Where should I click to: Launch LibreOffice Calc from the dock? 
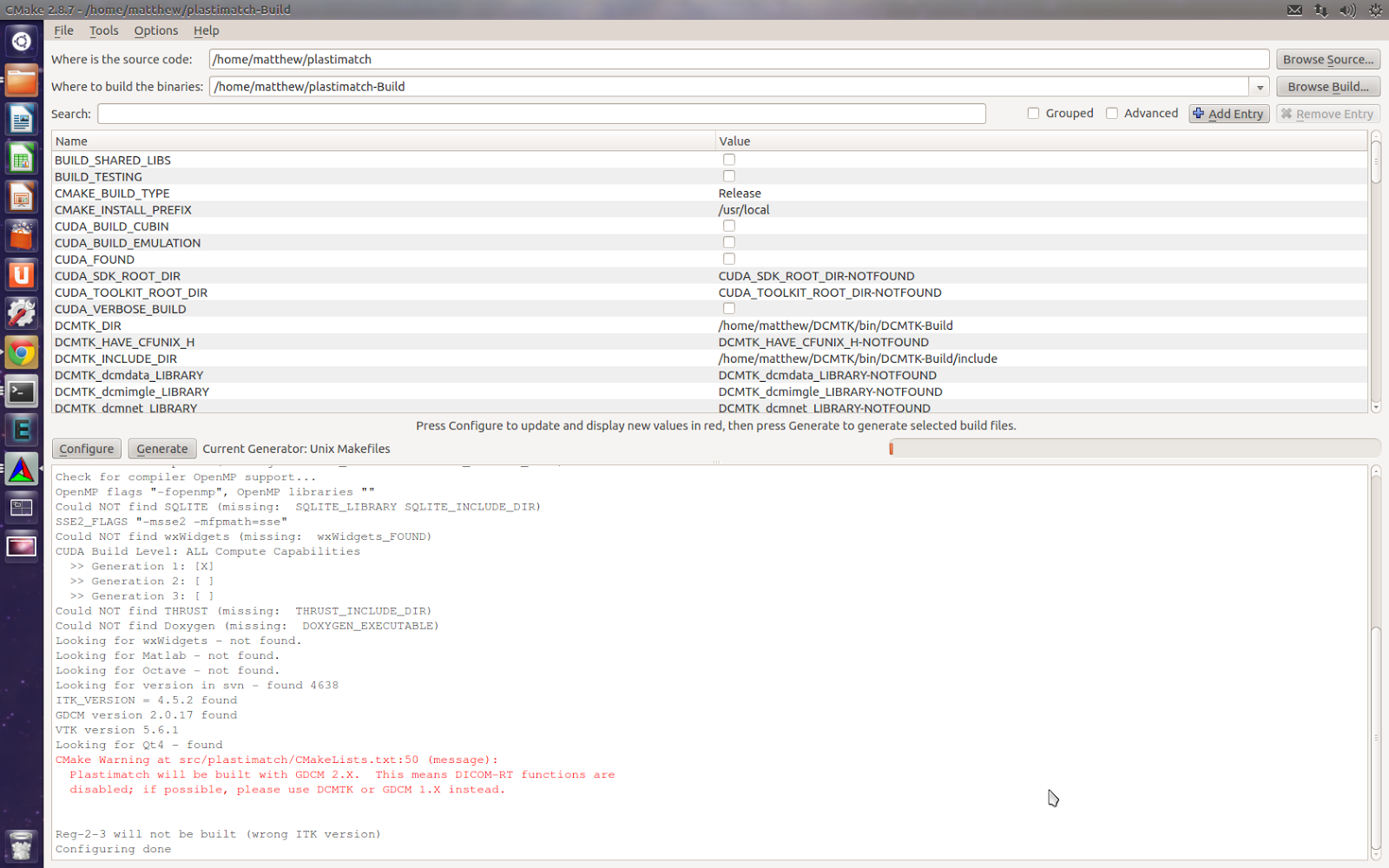point(22,159)
